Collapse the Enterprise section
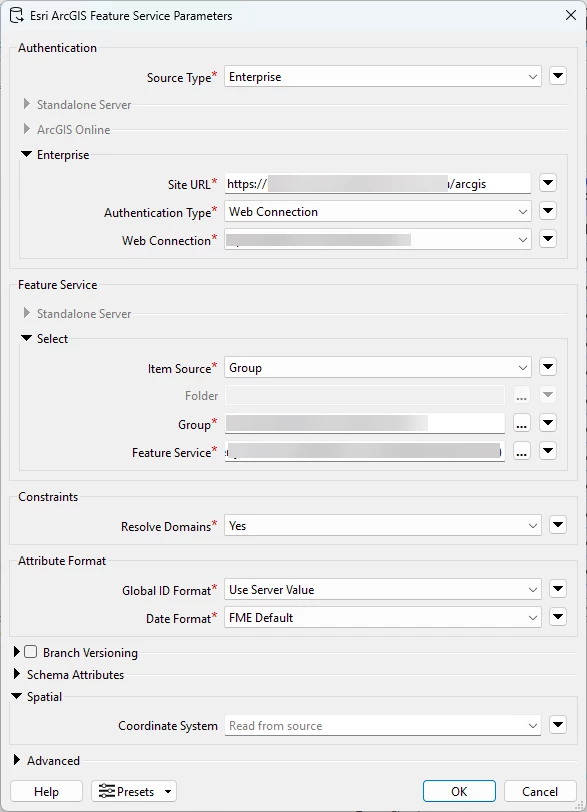 click(26, 154)
